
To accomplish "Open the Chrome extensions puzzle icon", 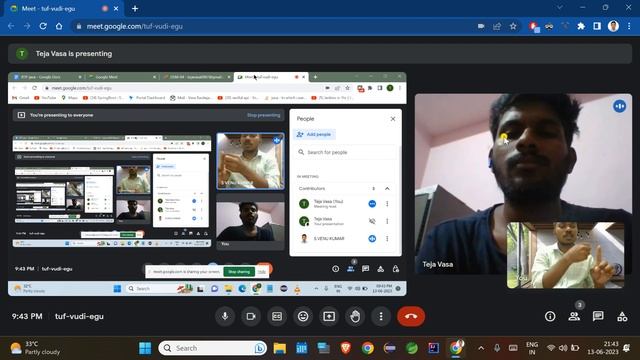I will [x=581, y=26].
